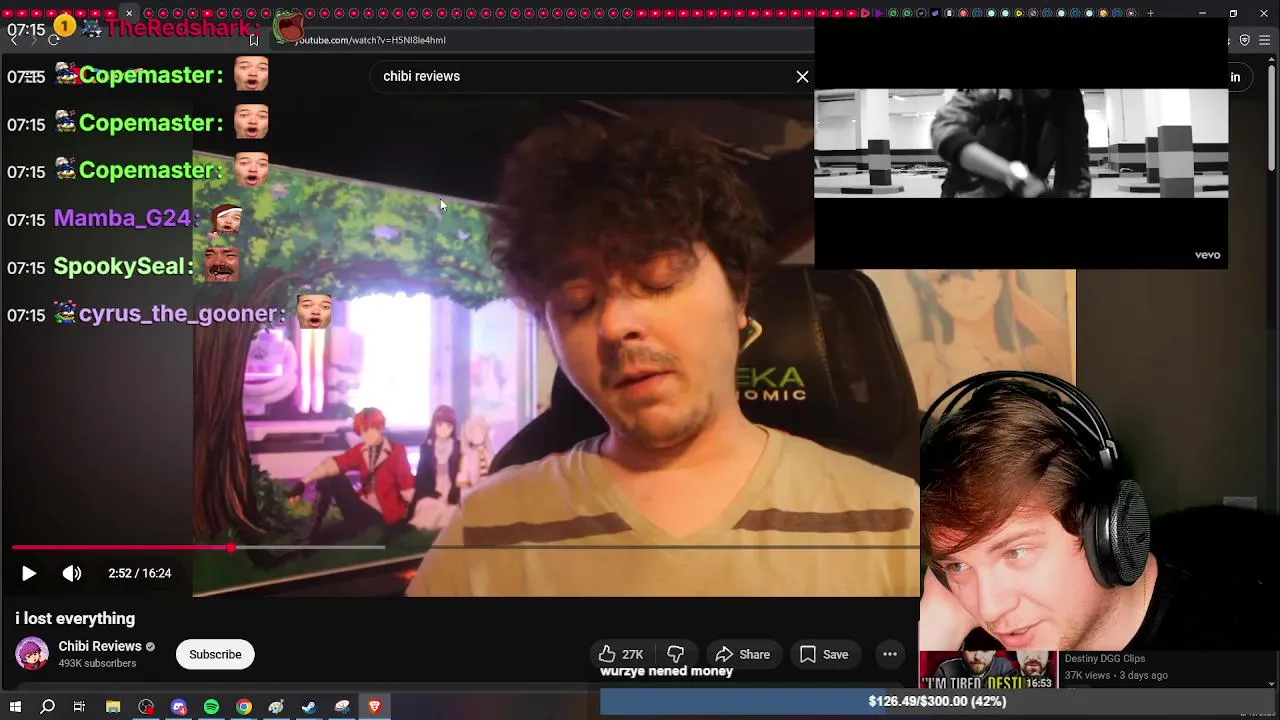This screenshot has width=1280, height=720.
Task: Click the $126.49/$300.00 donation goal bar
Action: (x=936, y=701)
